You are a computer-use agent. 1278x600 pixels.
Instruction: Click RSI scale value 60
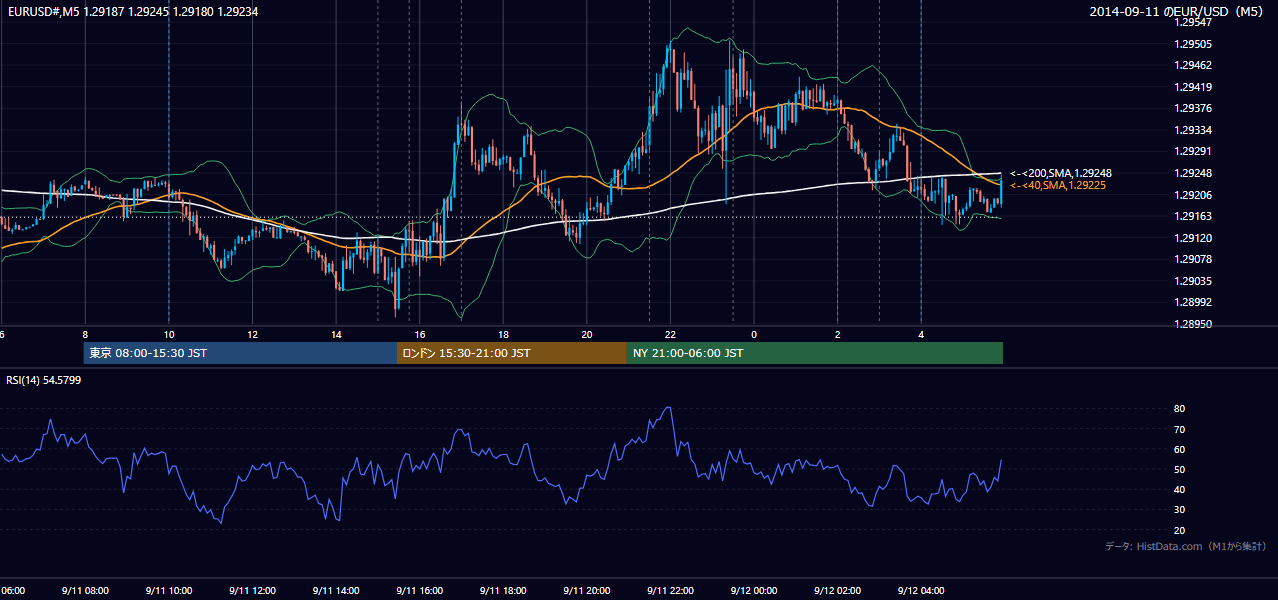[1179, 449]
